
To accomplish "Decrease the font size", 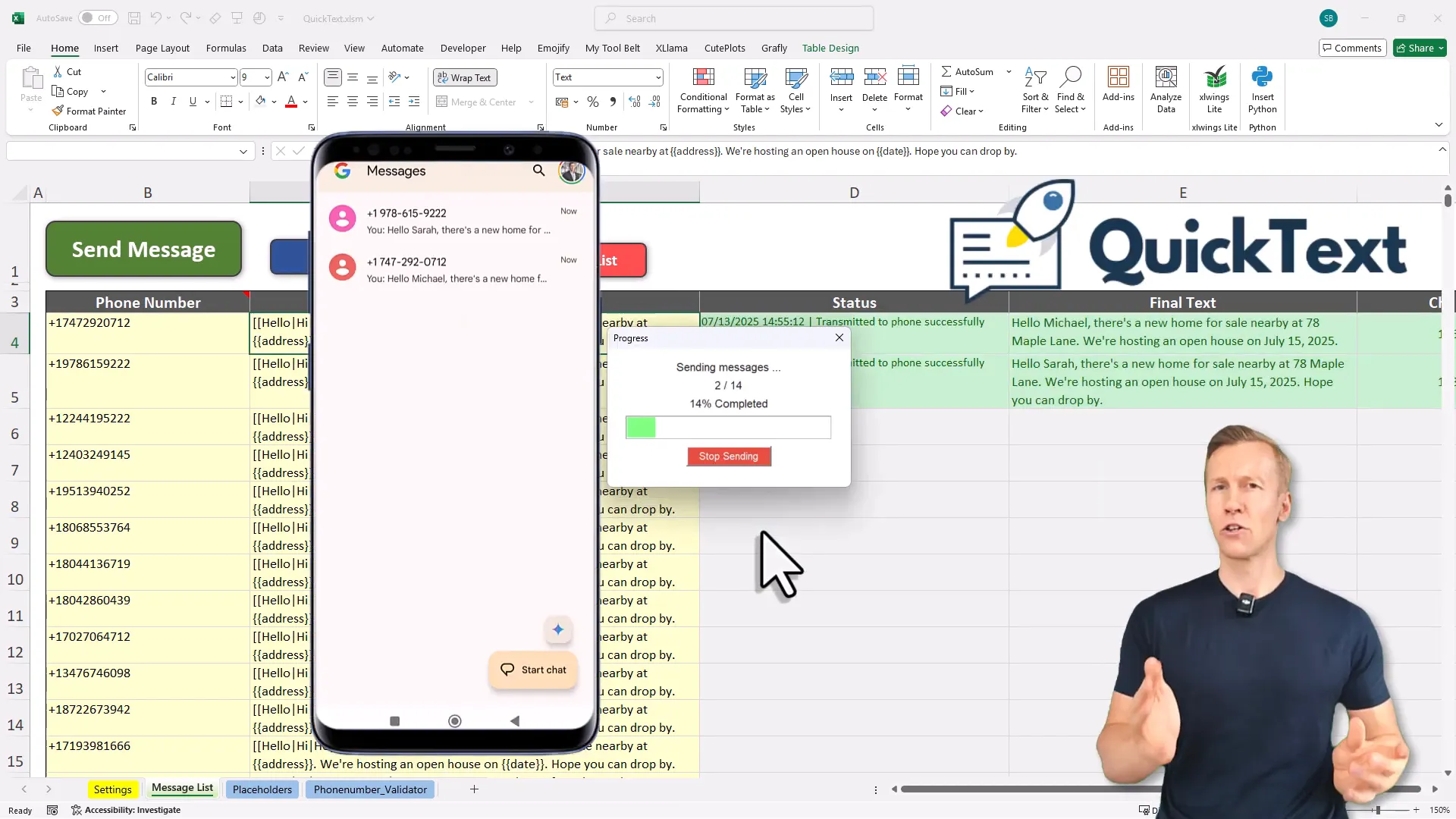I will (x=303, y=77).
